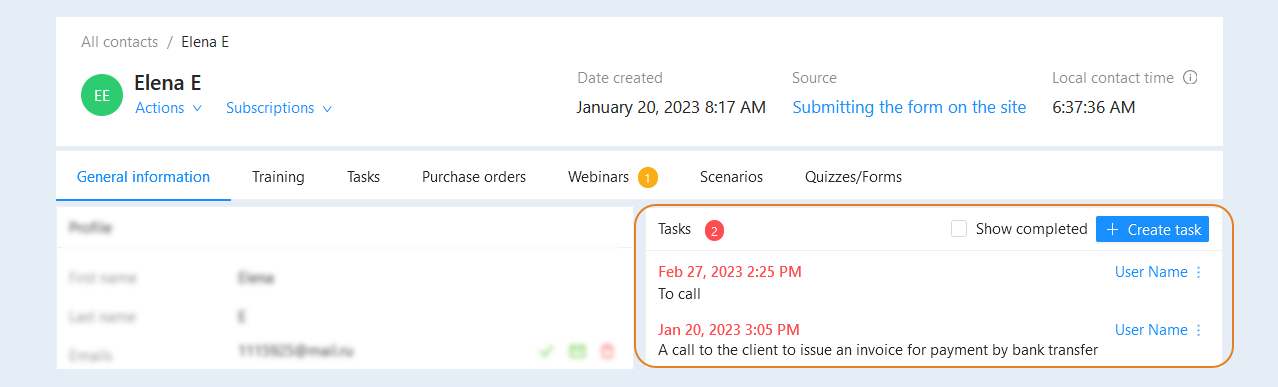Image resolution: width=1278 pixels, height=387 pixels.
Task: Click the orange Webinars badge showing 1
Action: [x=648, y=178]
